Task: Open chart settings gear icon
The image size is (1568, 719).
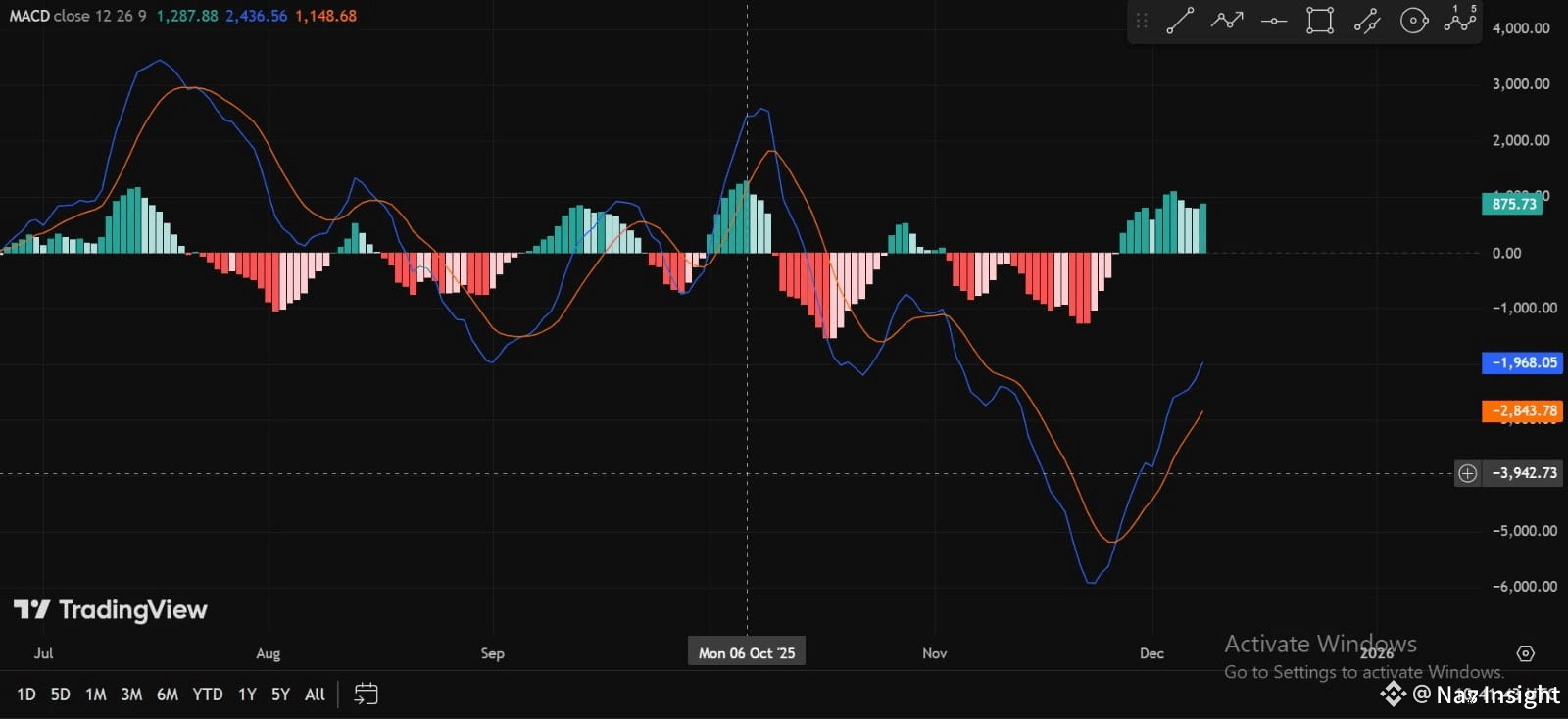Action: click(1526, 653)
